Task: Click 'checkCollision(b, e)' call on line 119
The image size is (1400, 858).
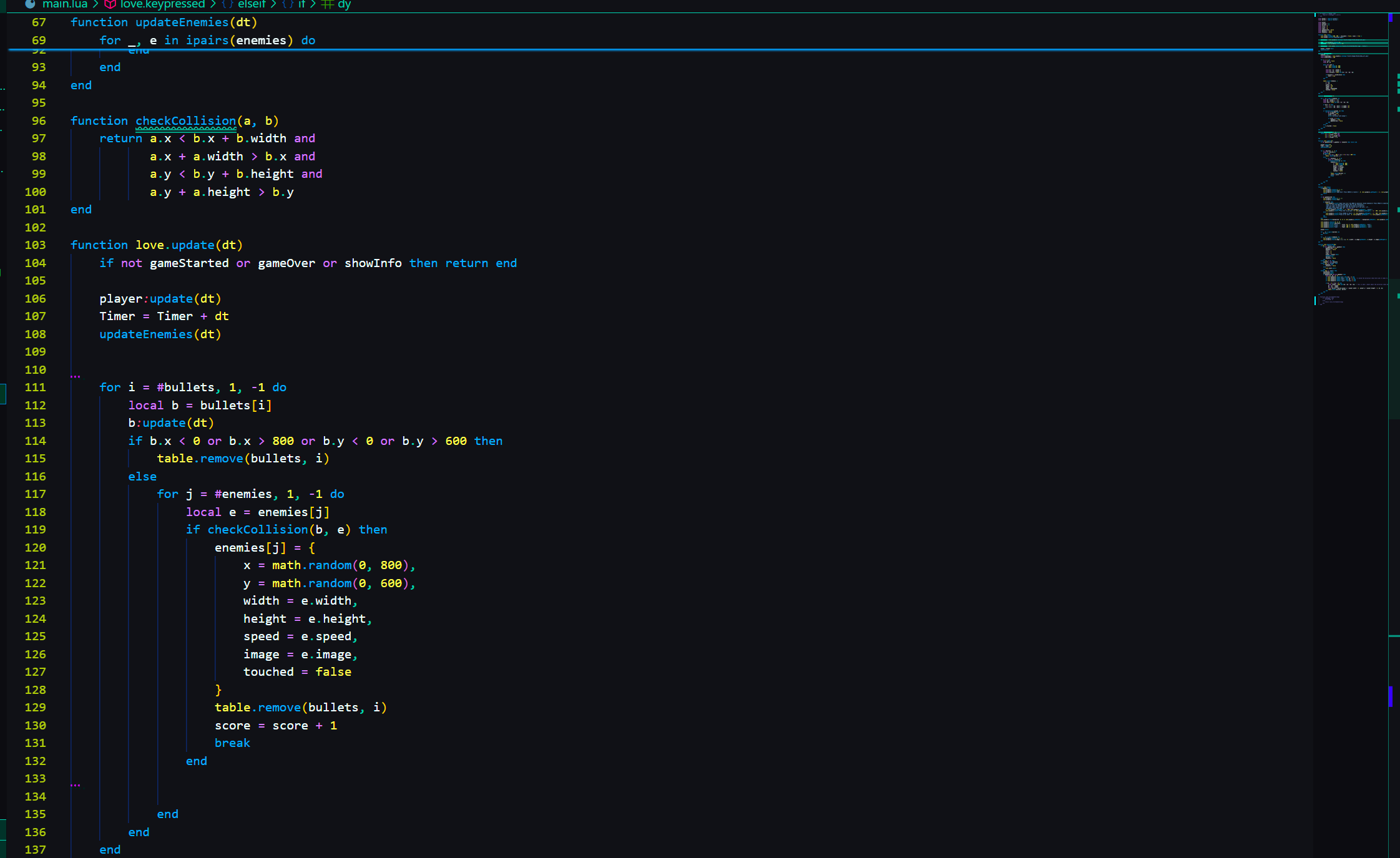Action: (279, 530)
